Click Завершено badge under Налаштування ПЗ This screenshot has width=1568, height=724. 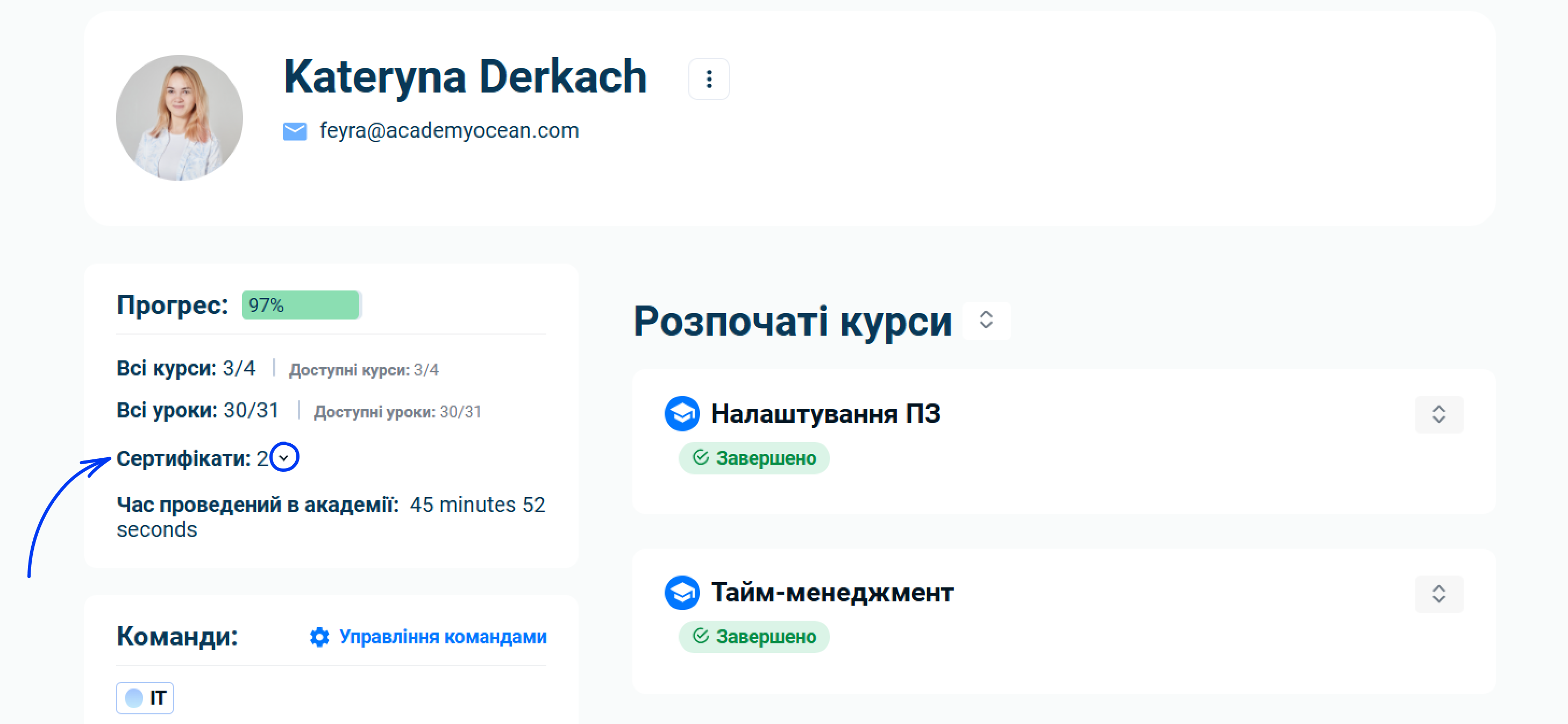[x=754, y=458]
